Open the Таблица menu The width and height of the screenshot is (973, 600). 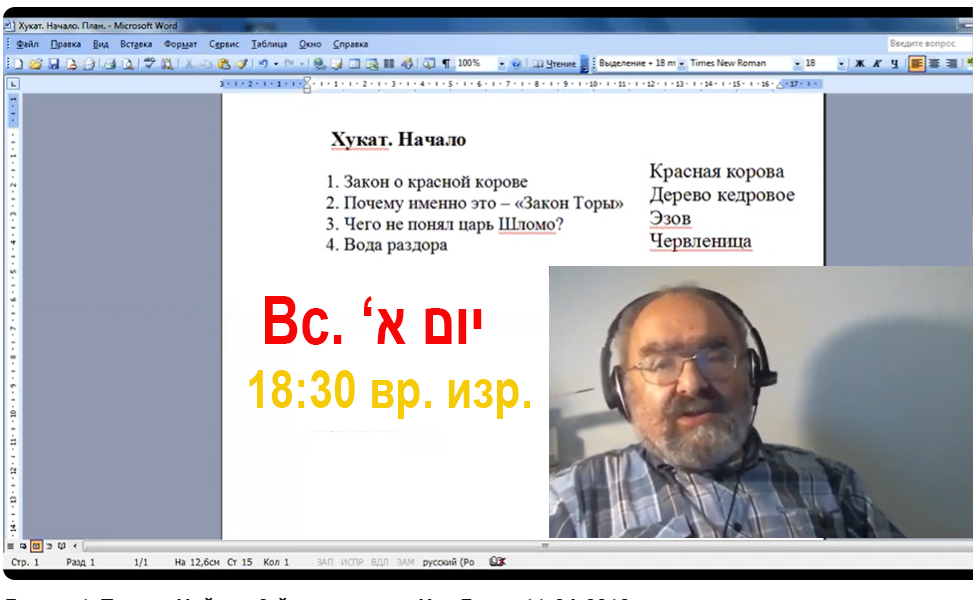(269, 44)
